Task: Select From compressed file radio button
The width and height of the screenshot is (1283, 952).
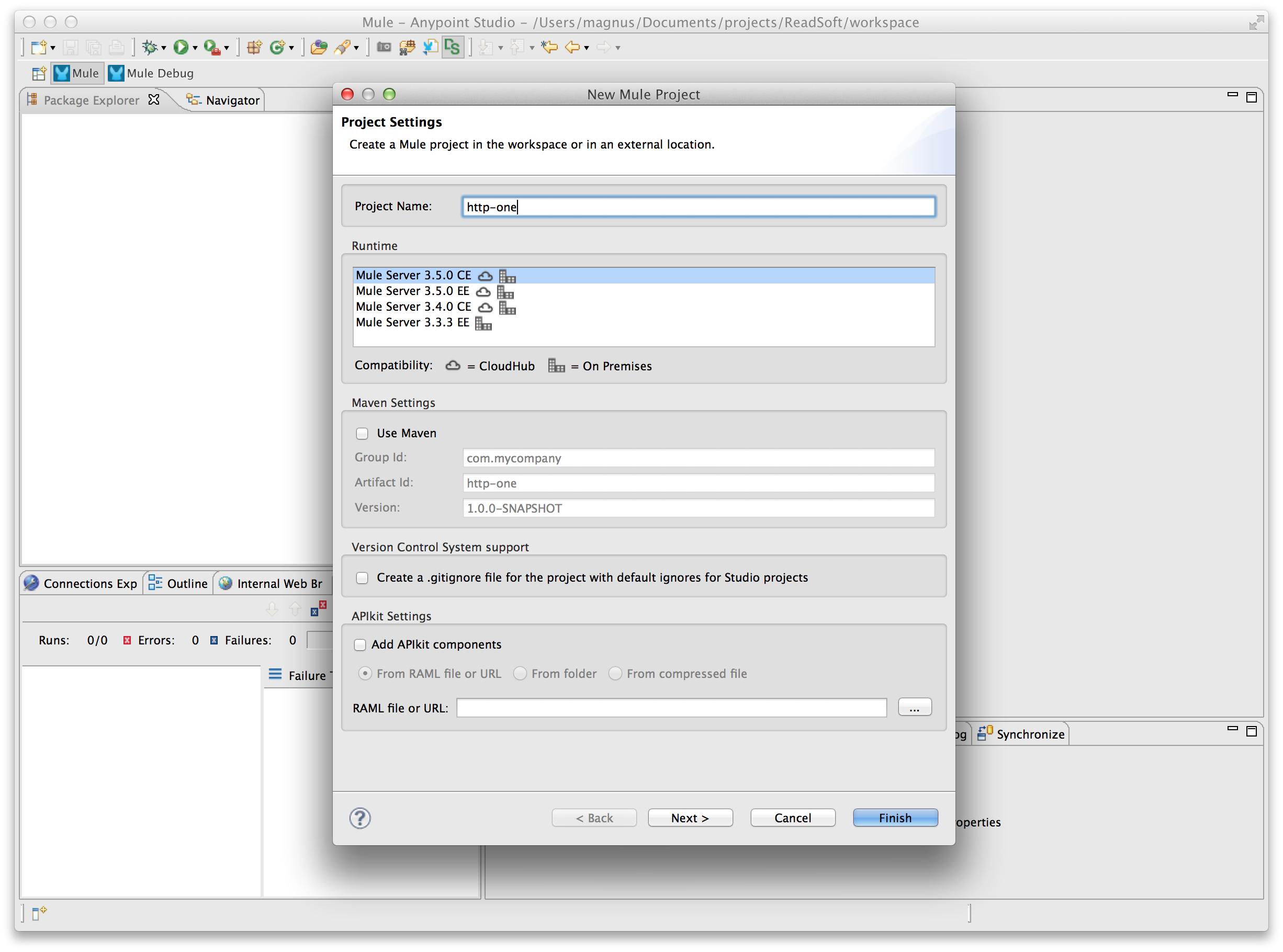Action: tap(613, 673)
